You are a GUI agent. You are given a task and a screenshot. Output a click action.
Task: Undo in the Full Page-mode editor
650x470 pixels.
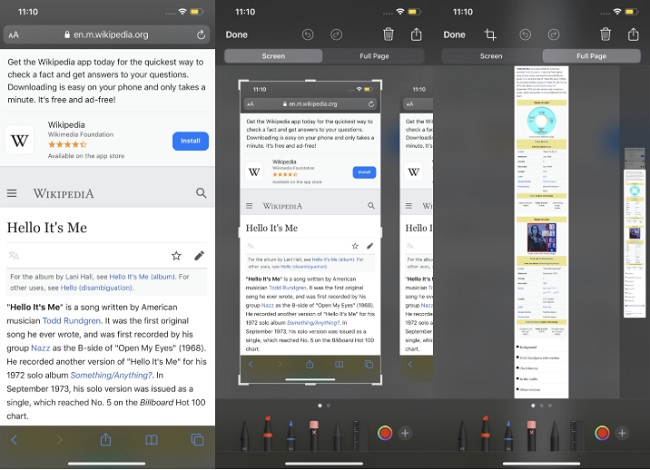click(x=525, y=35)
